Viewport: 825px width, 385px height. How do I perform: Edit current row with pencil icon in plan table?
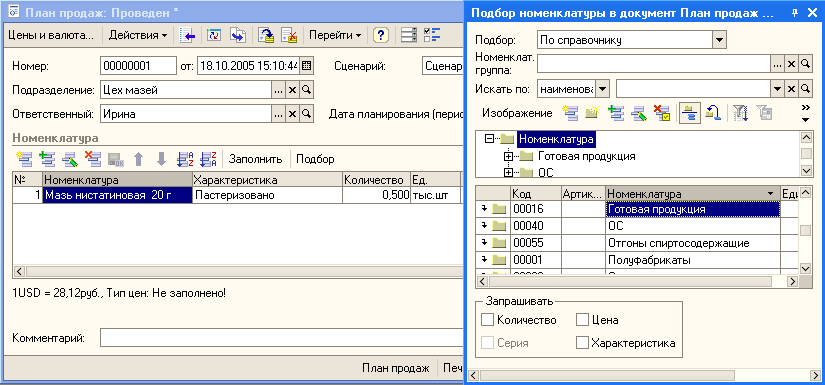pyautogui.click(x=69, y=158)
